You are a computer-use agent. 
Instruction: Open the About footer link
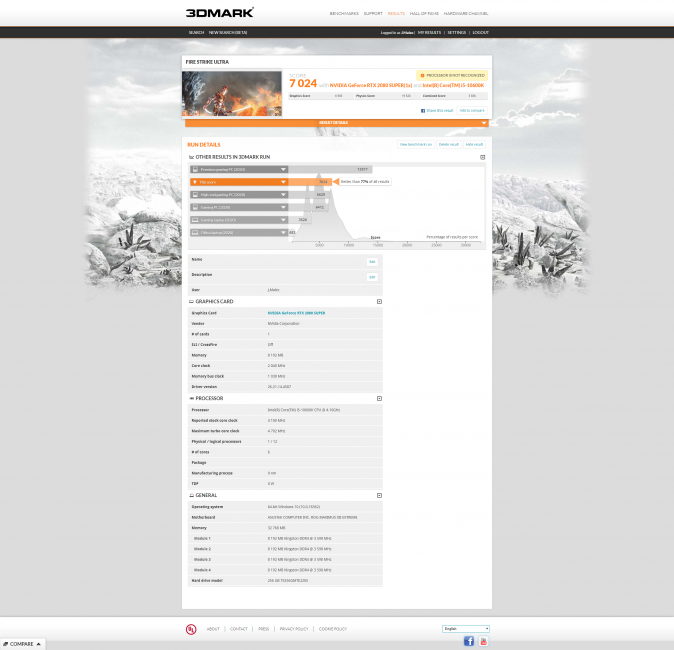point(213,629)
